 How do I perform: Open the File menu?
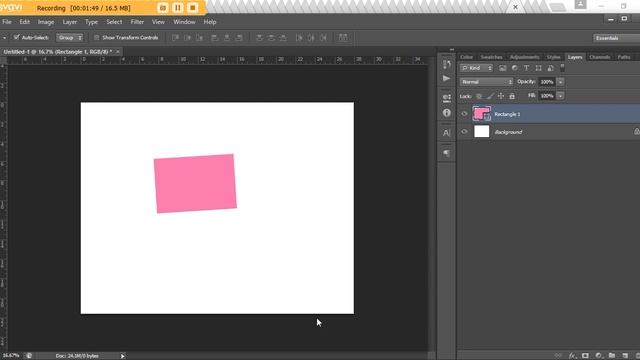coord(7,22)
